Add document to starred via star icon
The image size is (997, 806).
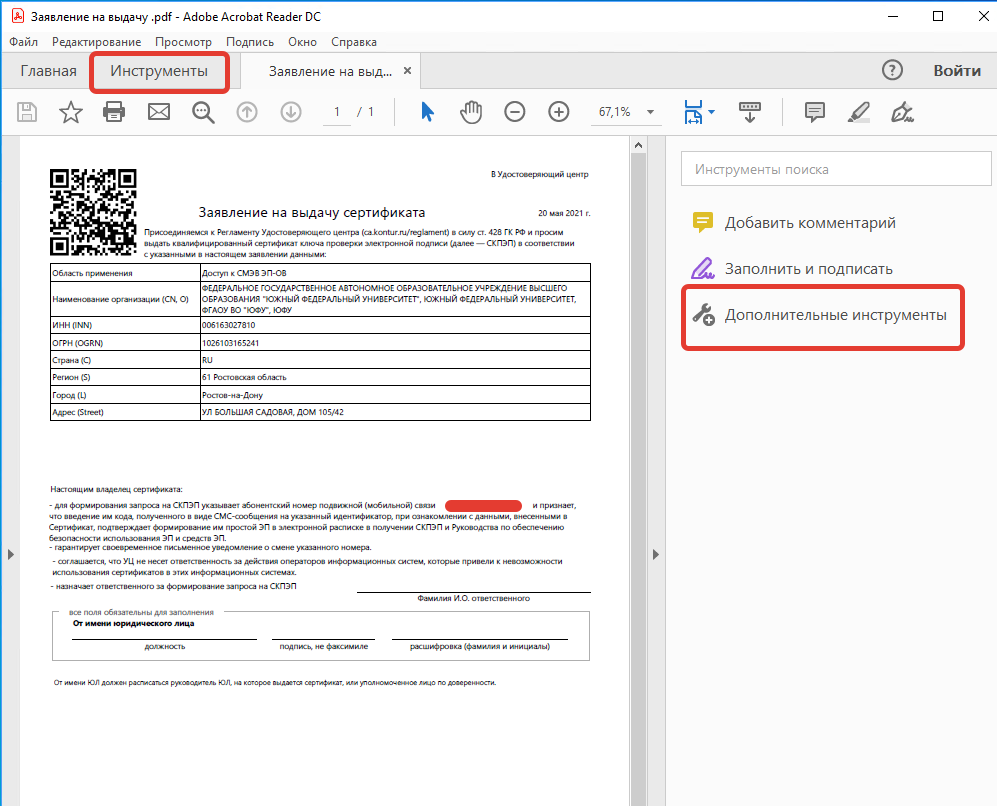point(71,113)
